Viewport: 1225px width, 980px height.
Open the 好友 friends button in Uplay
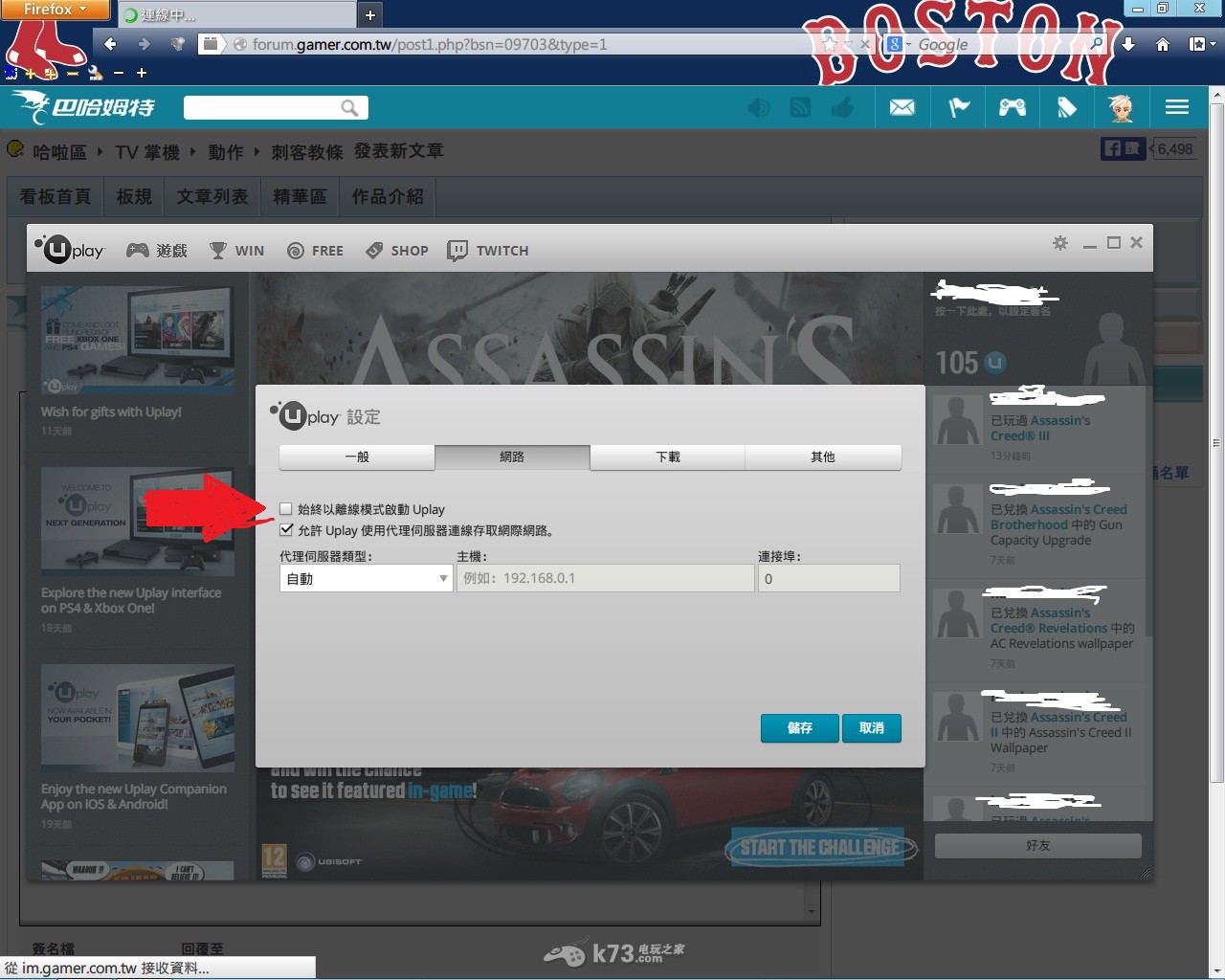pos(1038,846)
